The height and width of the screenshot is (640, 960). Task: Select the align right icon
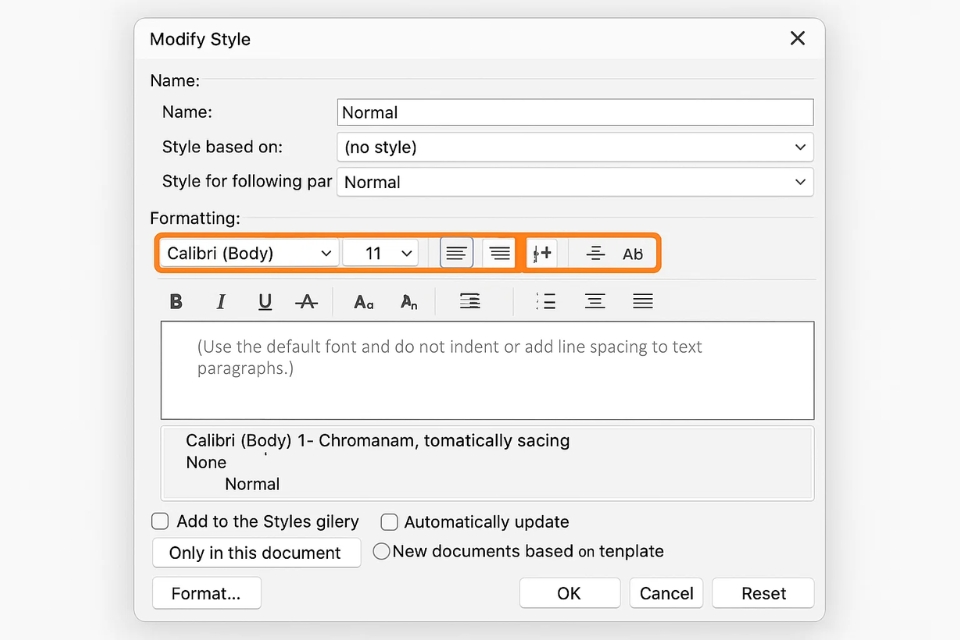[499, 254]
